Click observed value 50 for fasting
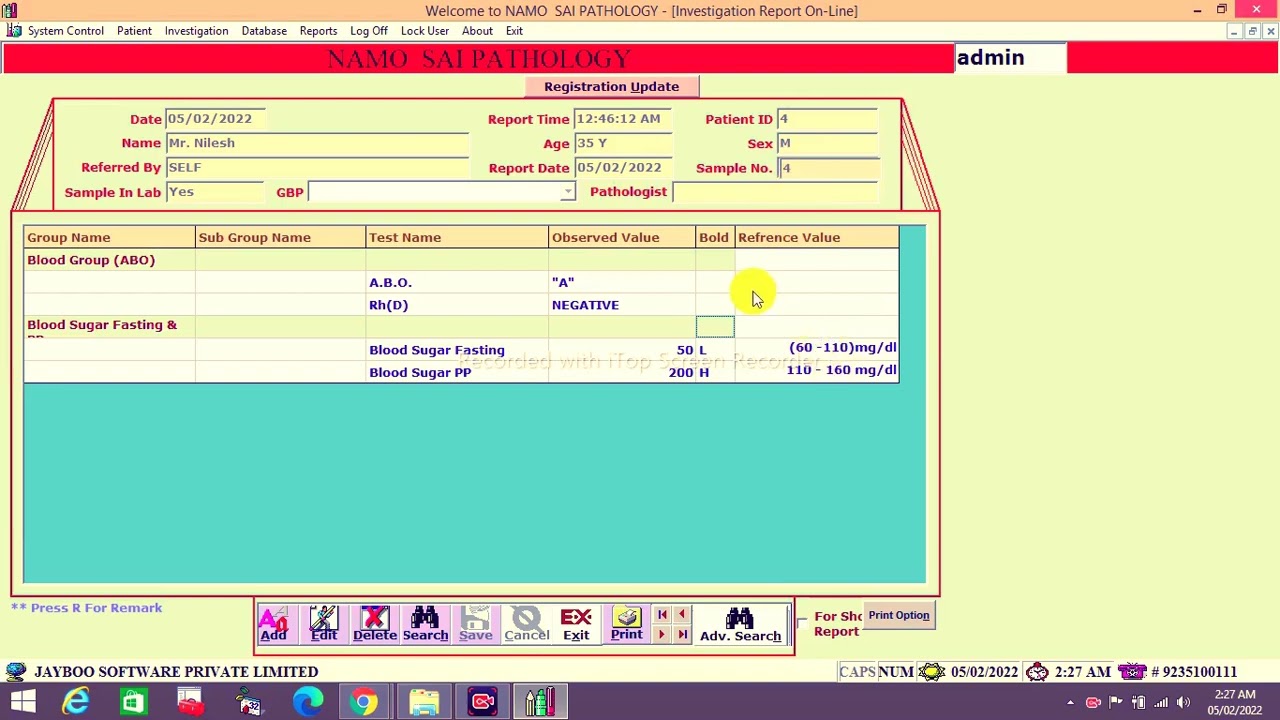 [622, 350]
